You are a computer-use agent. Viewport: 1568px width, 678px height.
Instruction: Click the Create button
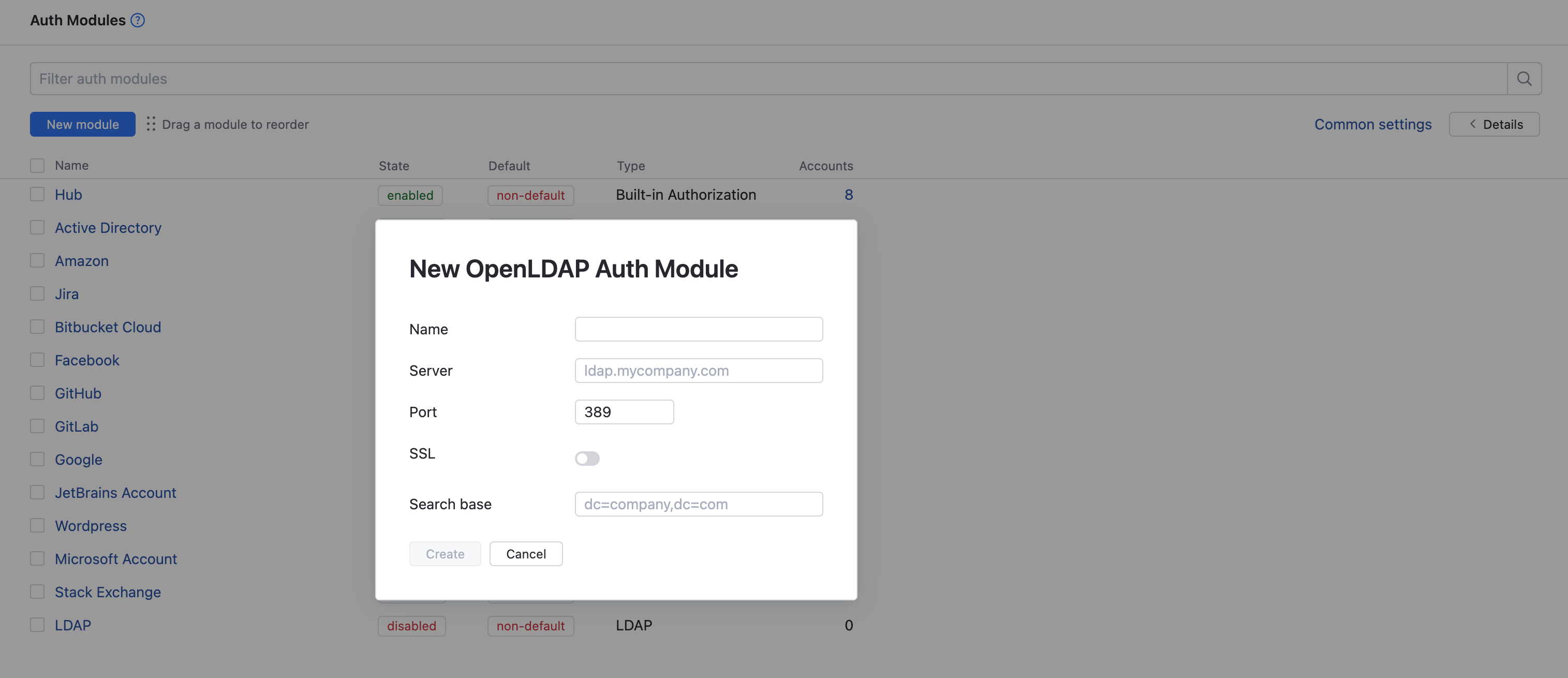[445, 554]
